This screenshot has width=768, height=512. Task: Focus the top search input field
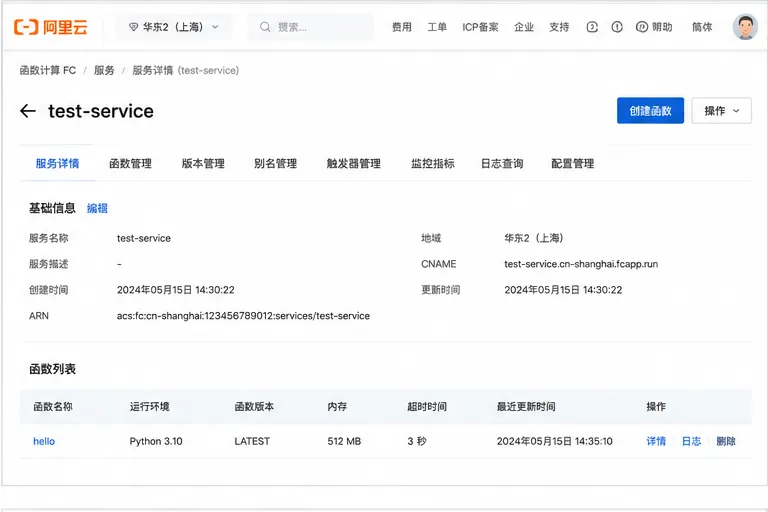311,27
